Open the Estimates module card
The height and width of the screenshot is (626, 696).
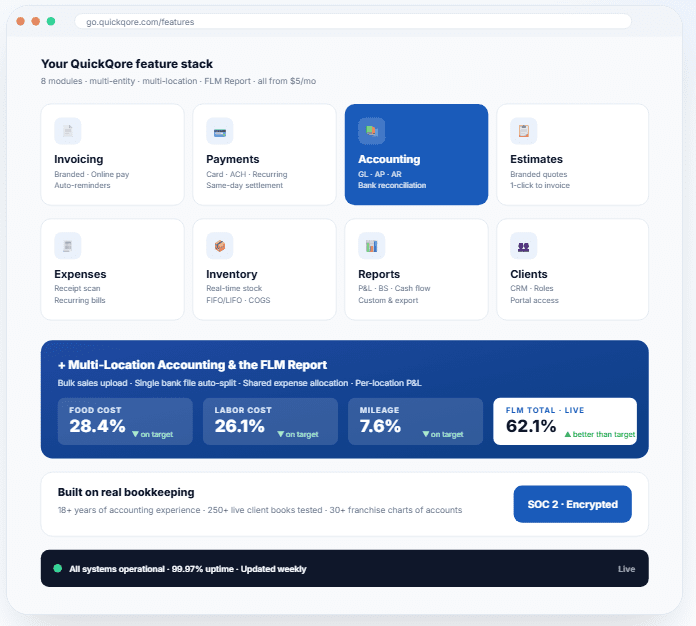(x=573, y=155)
